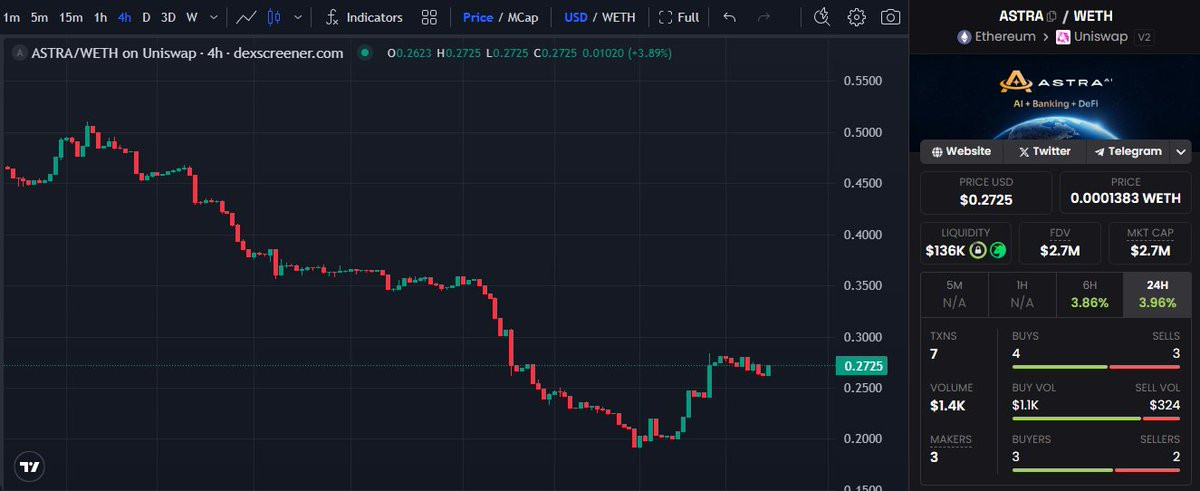Select the 3D timeframe
This screenshot has width=1200, height=491.
click(x=168, y=17)
